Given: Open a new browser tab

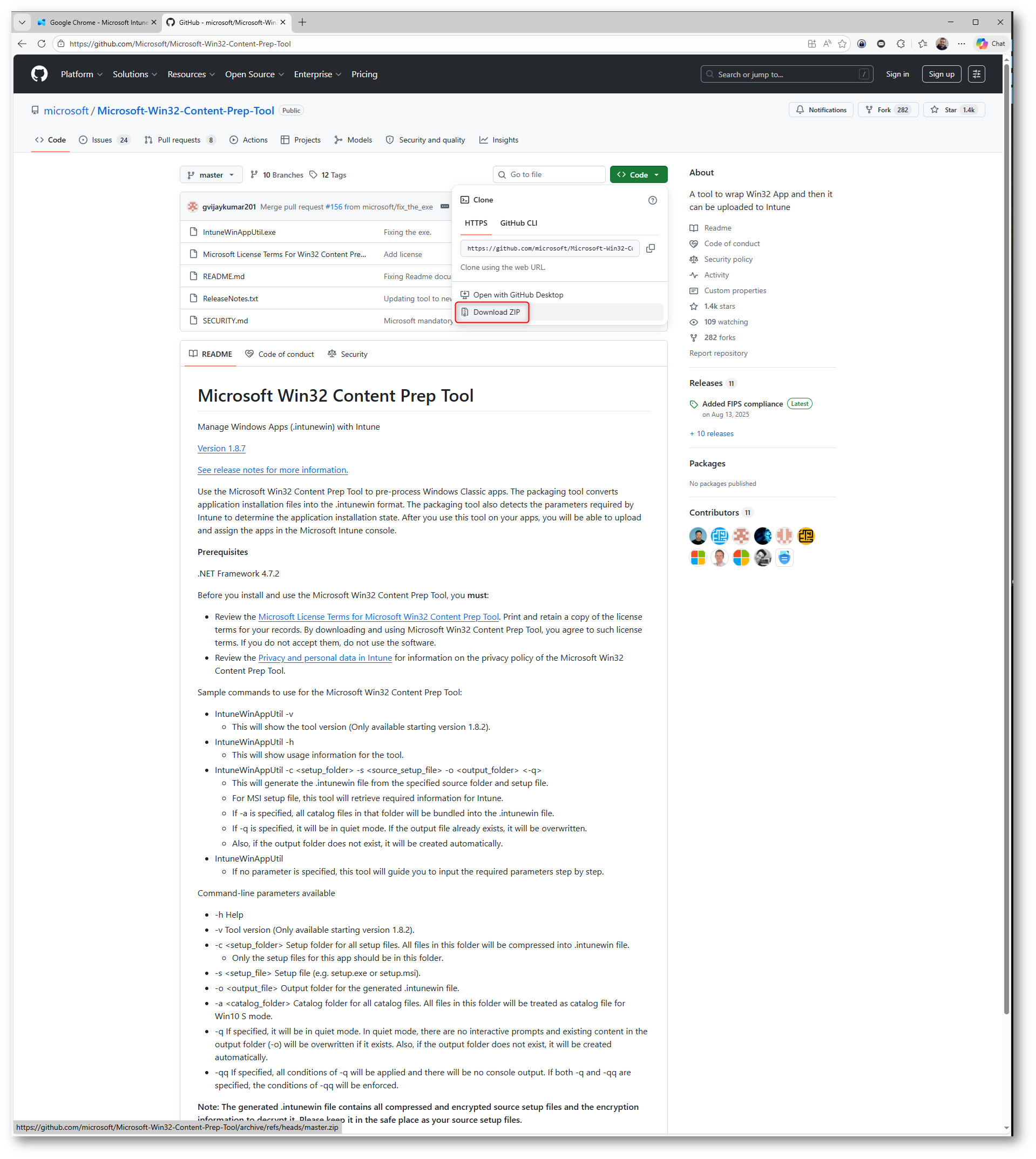Looking at the screenshot, I should point(302,22).
